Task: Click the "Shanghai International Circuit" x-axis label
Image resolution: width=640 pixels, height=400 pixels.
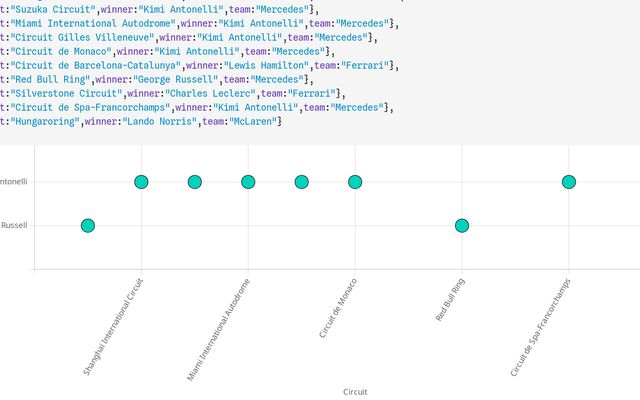Action: (113, 327)
